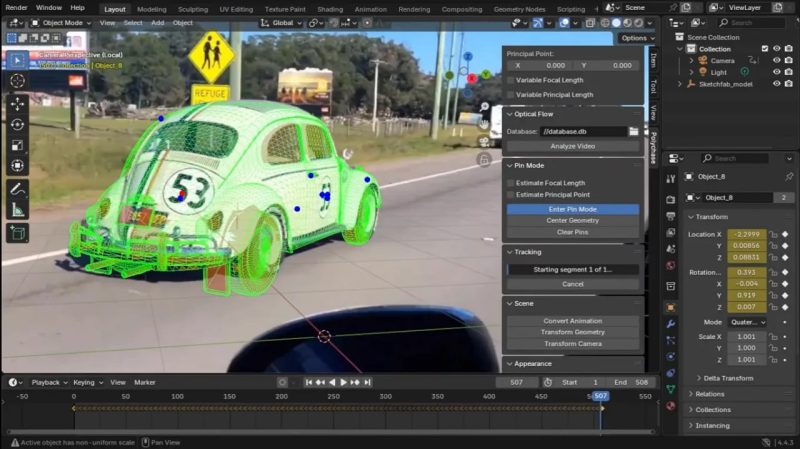
Task: Open the Object Mode dropdown
Action: point(62,22)
